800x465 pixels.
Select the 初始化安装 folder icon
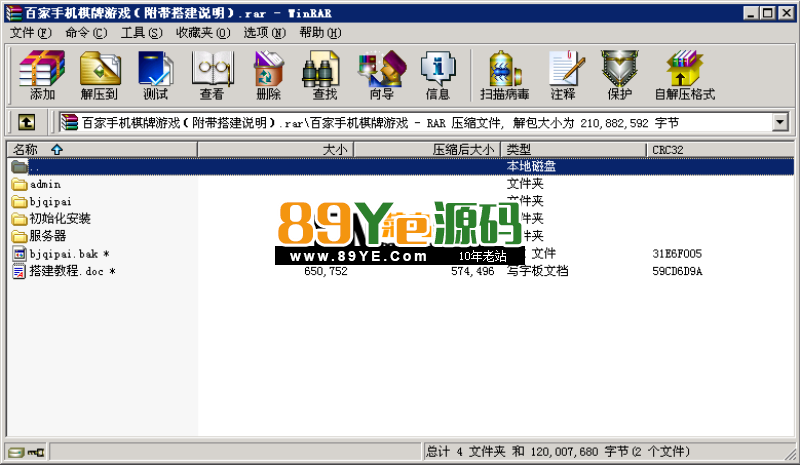tap(19, 219)
